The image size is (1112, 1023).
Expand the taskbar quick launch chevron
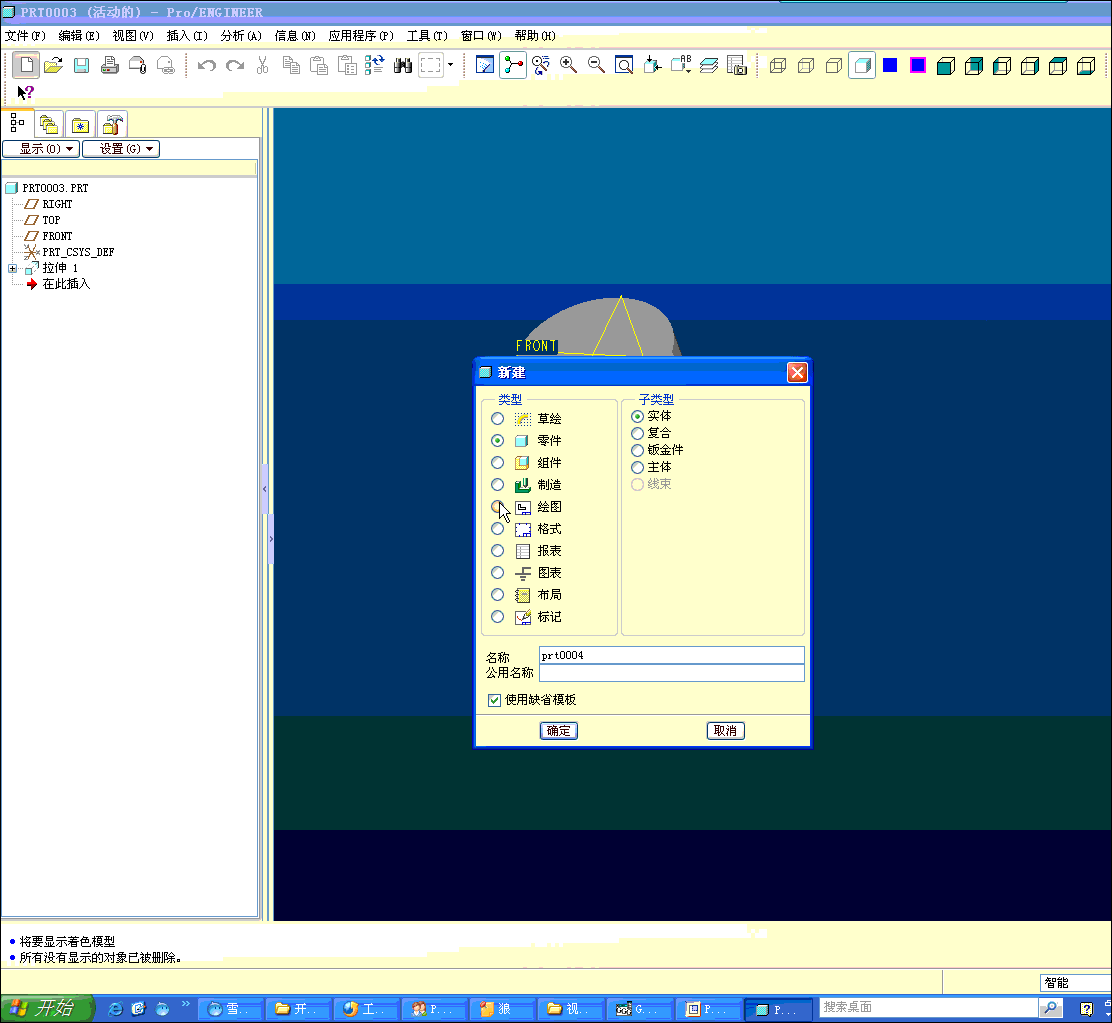tap(186, 1004)
